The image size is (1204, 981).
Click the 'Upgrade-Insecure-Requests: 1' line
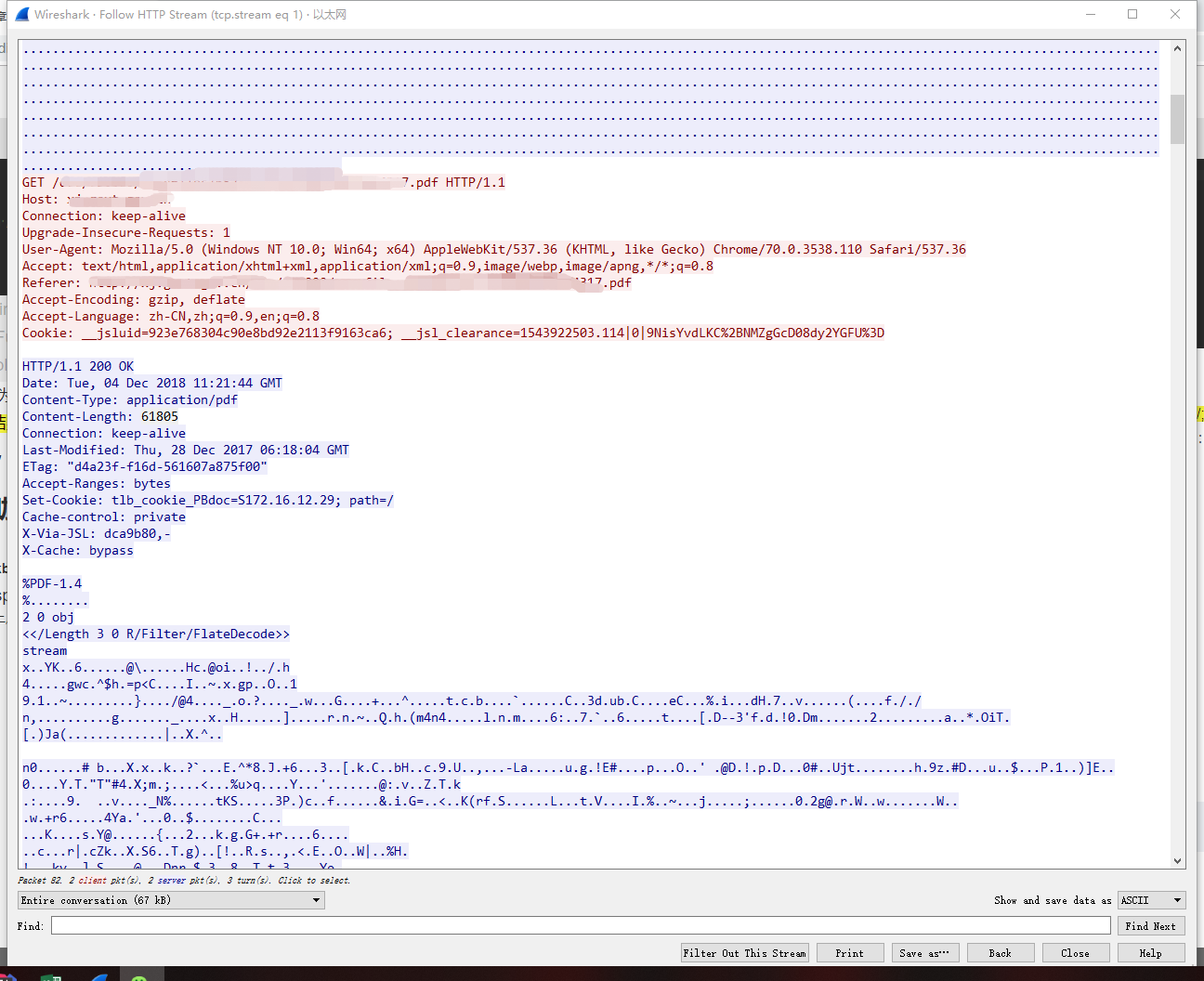coord(126,232)
